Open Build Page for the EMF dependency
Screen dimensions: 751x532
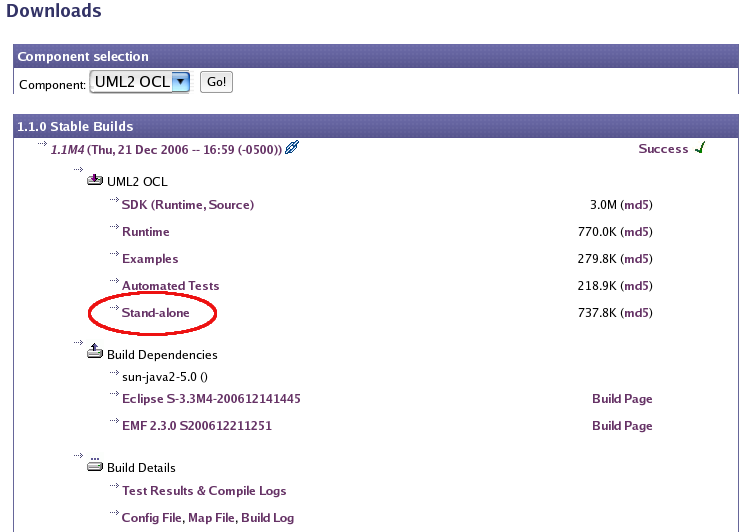tap(622, 426)
